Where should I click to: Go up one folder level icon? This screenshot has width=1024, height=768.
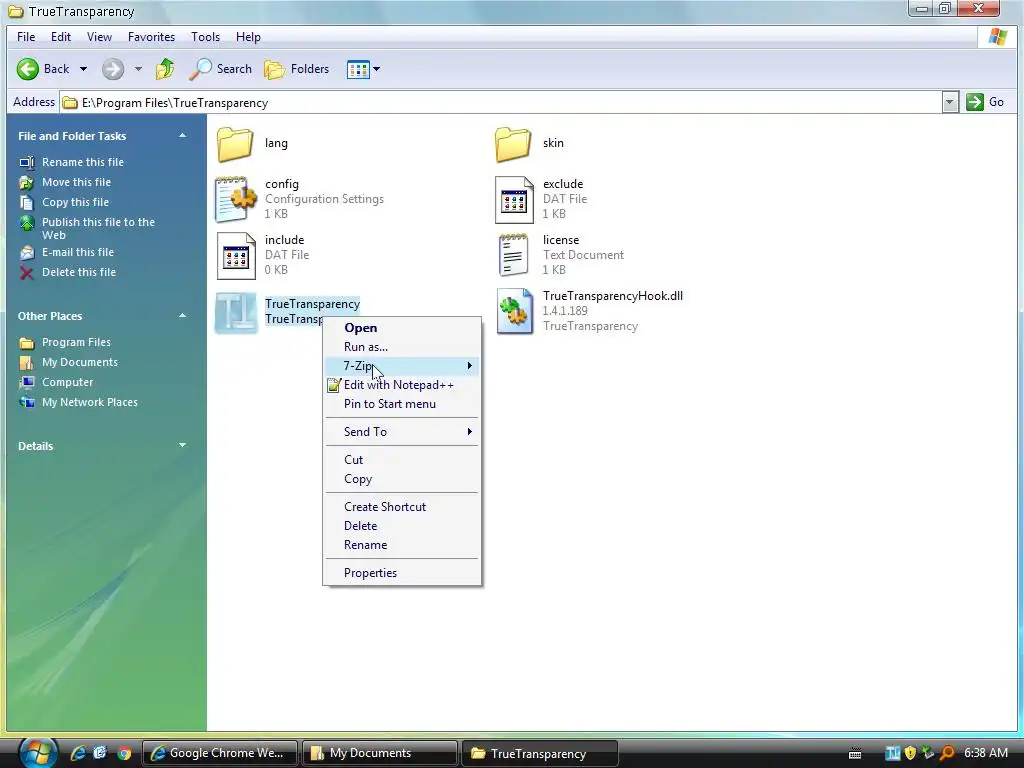(x=165, y=69)
